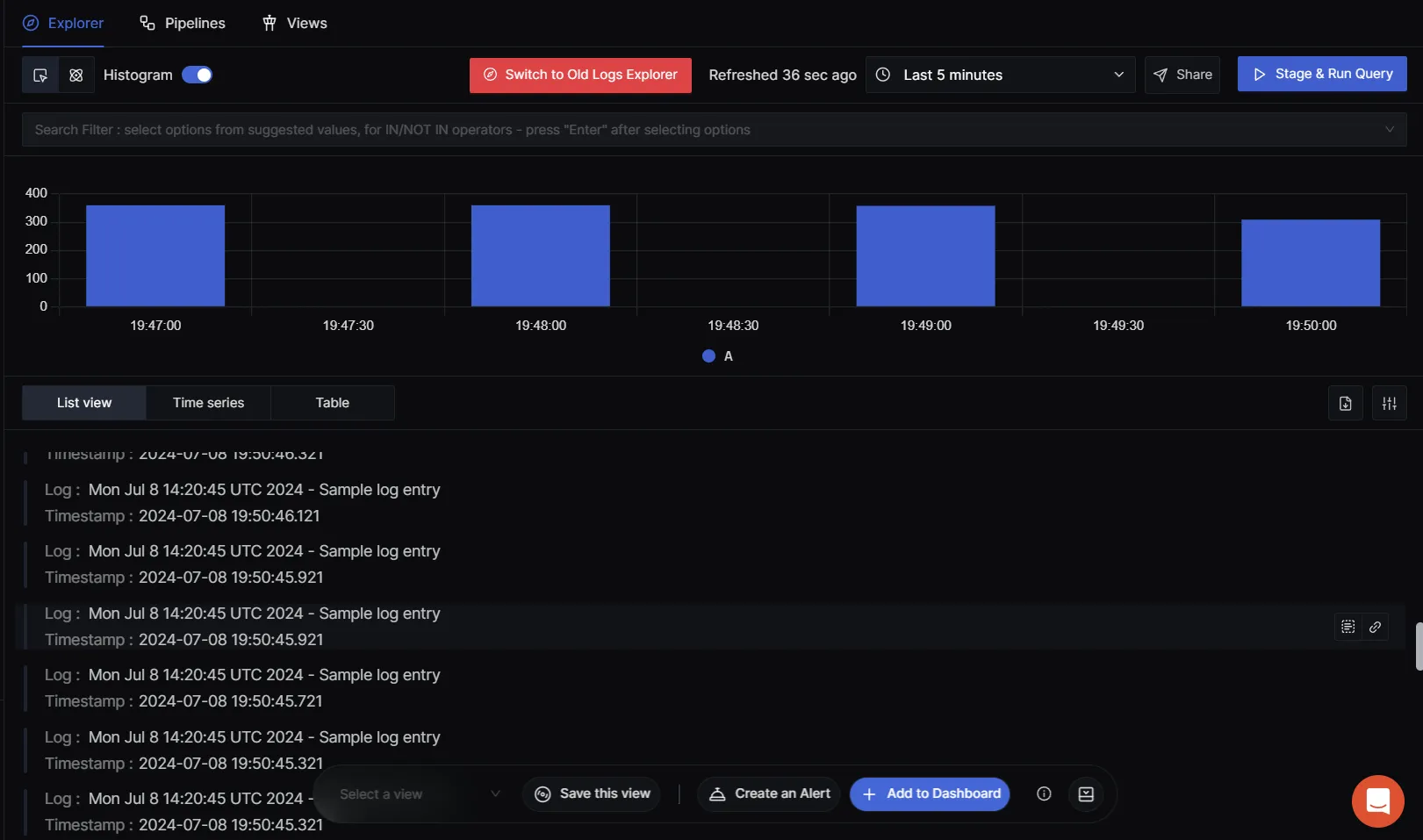Focus the Search Filter input field
1423x840 pixels.
714,130
